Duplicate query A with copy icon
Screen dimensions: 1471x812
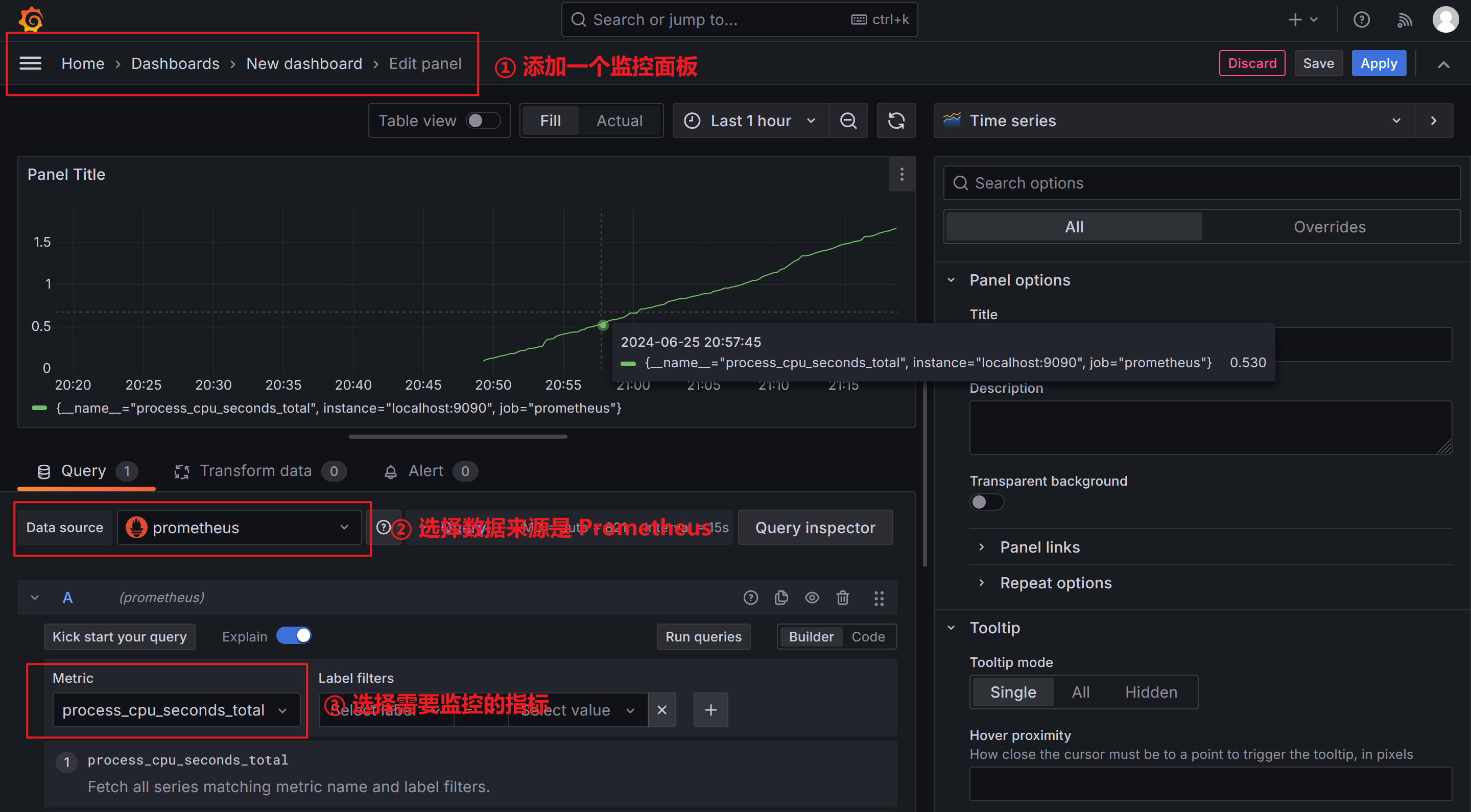click(781, 598)
